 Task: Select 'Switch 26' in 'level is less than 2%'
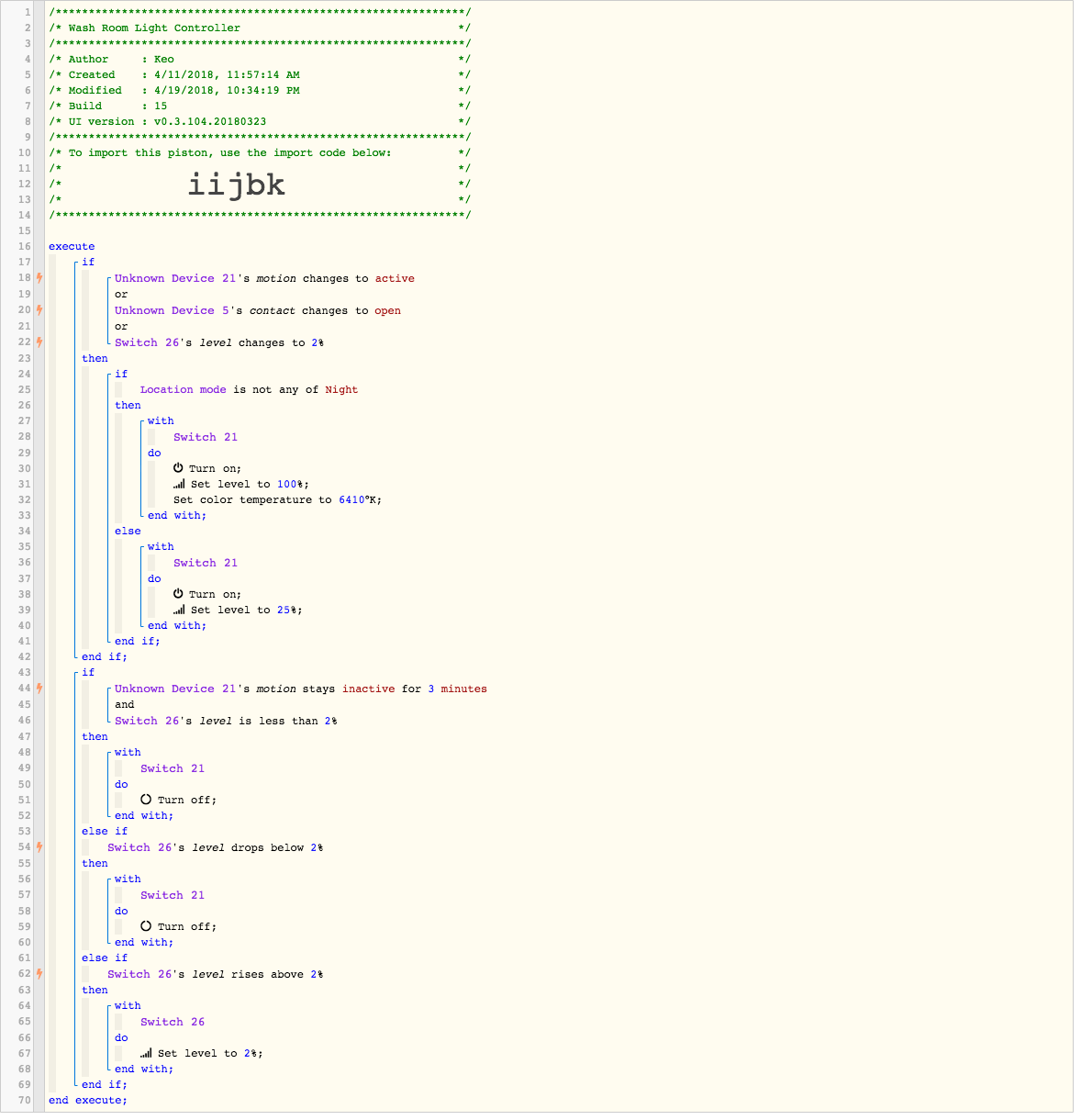[x=147, y=721]
